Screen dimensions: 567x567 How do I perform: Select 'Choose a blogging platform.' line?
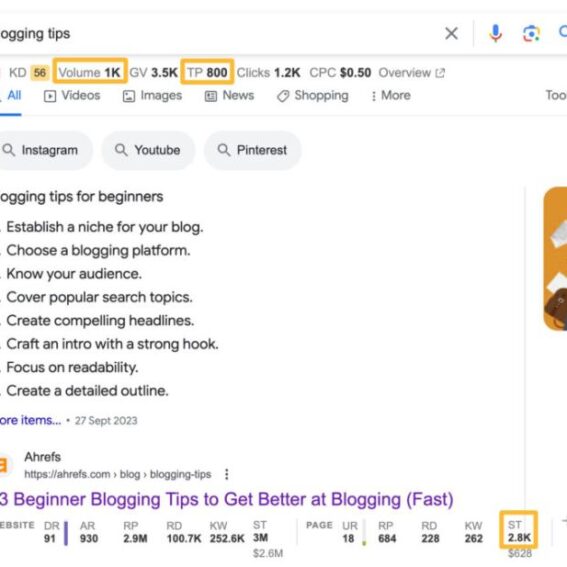coord(98,250)
